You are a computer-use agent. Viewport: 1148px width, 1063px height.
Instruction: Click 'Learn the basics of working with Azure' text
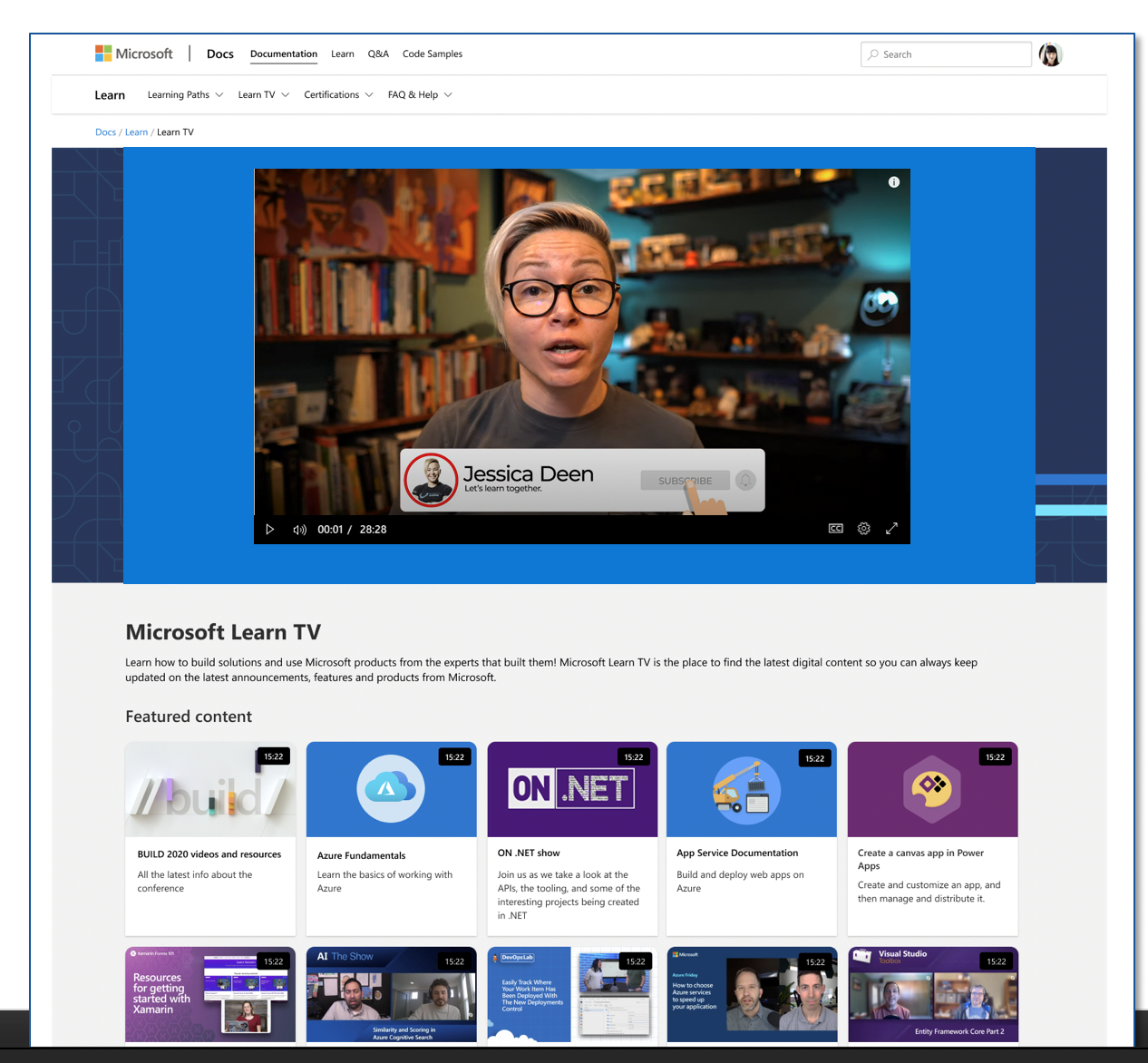[x=384, y=882]
